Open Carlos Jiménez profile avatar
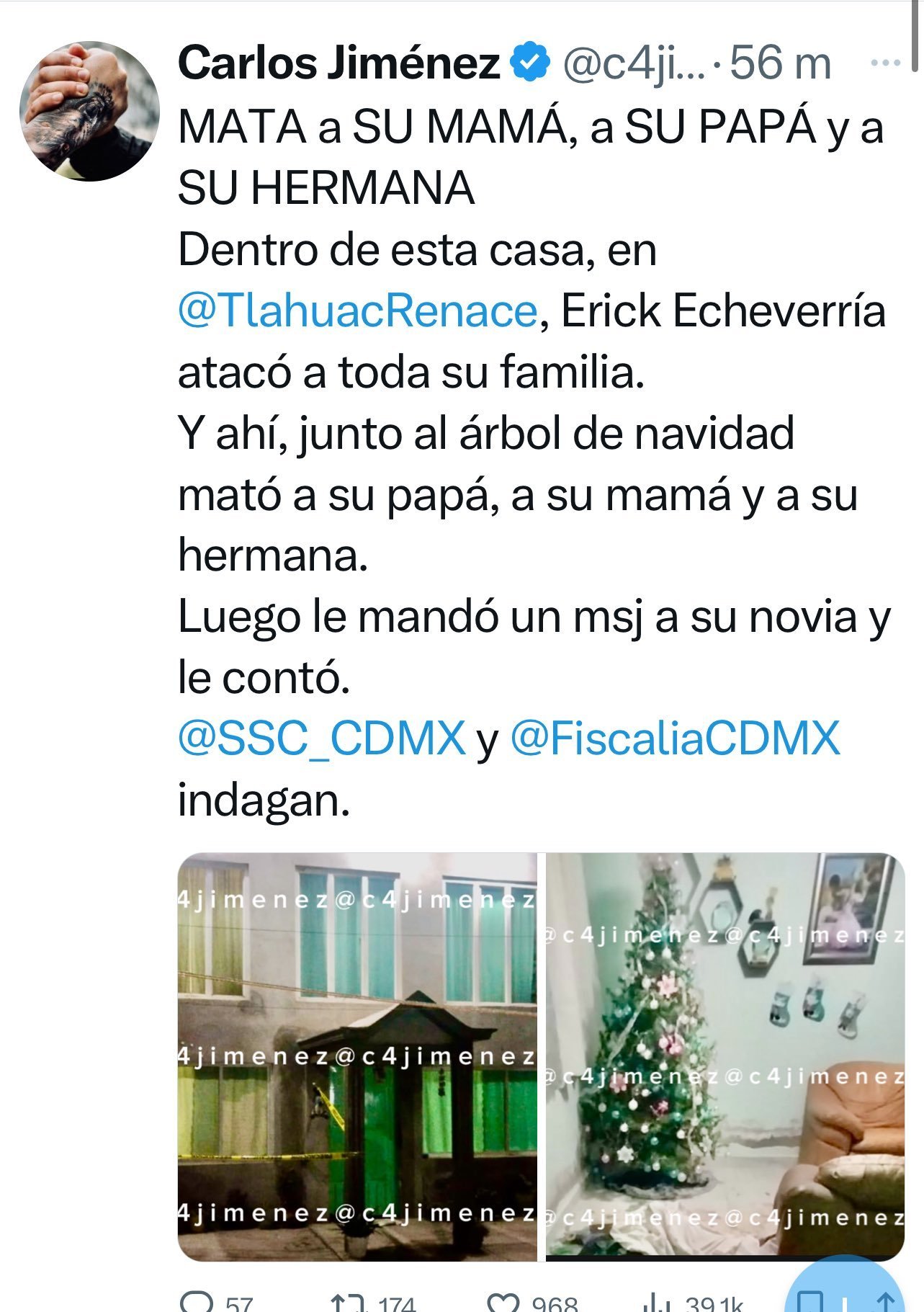This screenshot has height=1312, width=924. coord(89,111)
